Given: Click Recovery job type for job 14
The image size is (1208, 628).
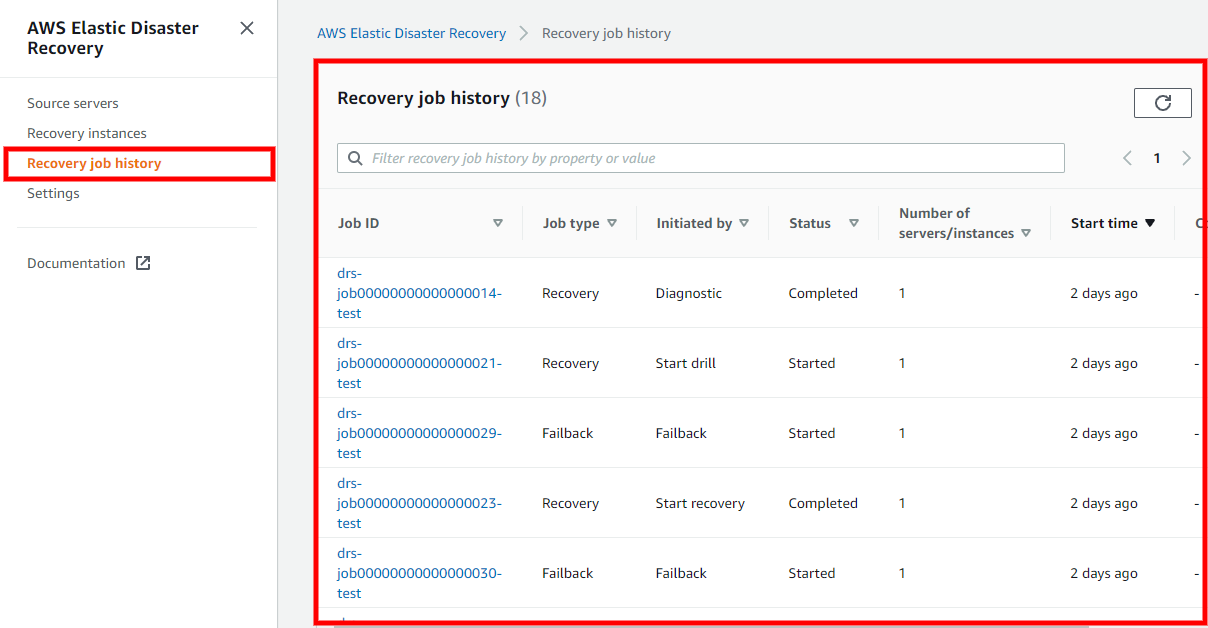Looking at the screenshot, I should click(x=571, y=293).
